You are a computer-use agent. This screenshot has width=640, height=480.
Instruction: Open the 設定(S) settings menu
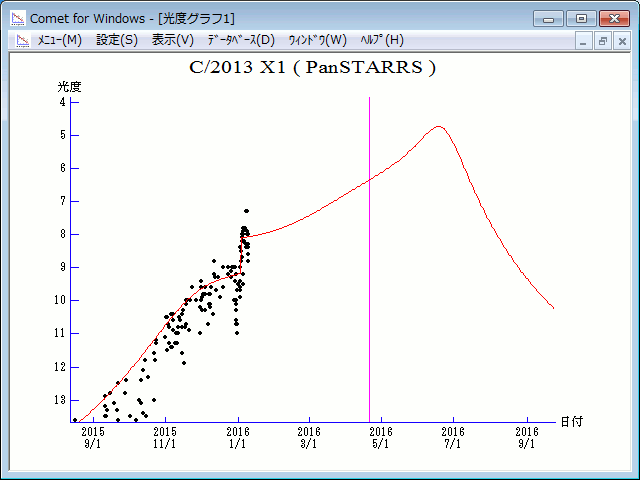(117, 40)
